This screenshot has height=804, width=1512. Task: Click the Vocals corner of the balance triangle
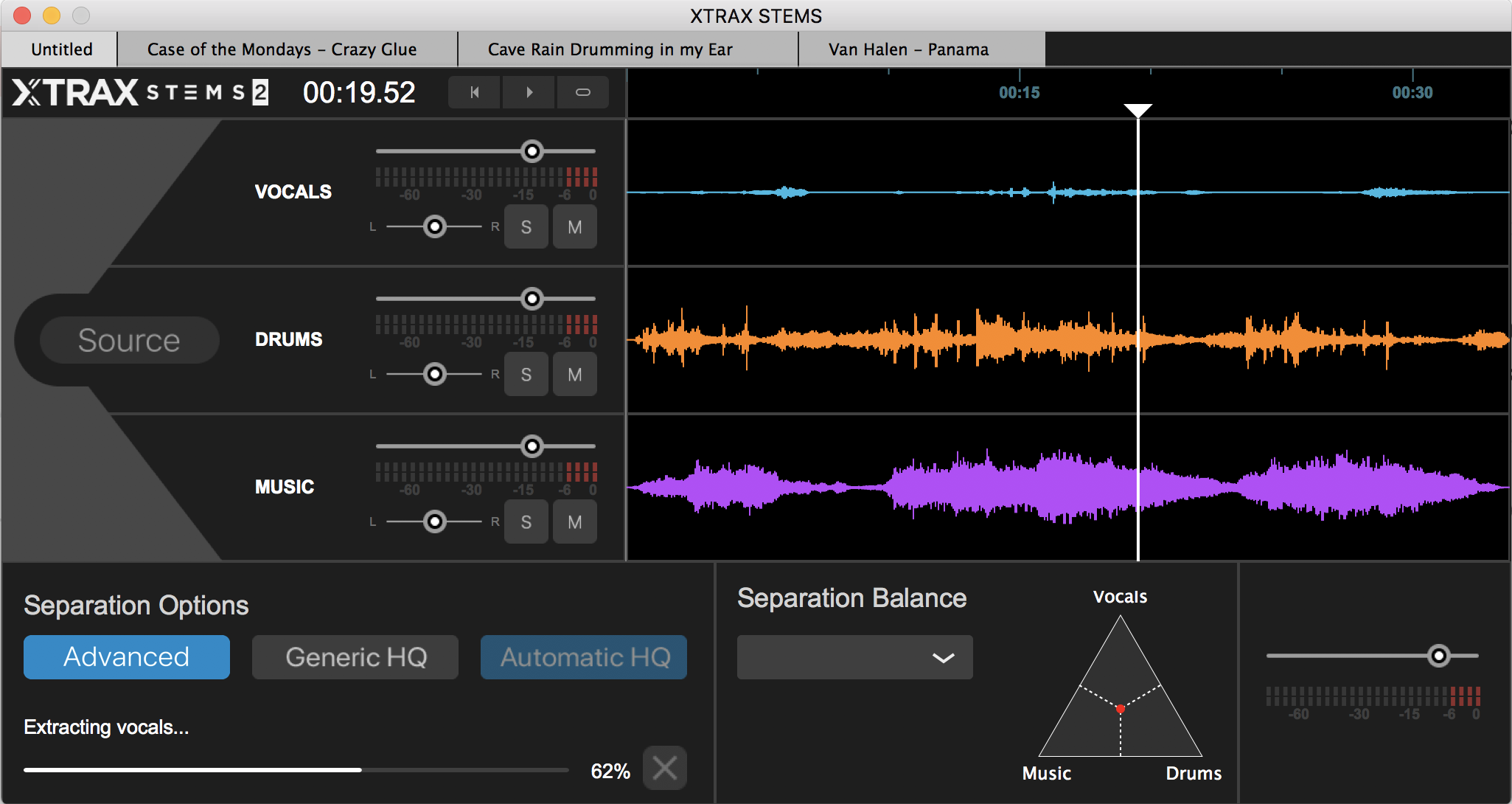1121,597
